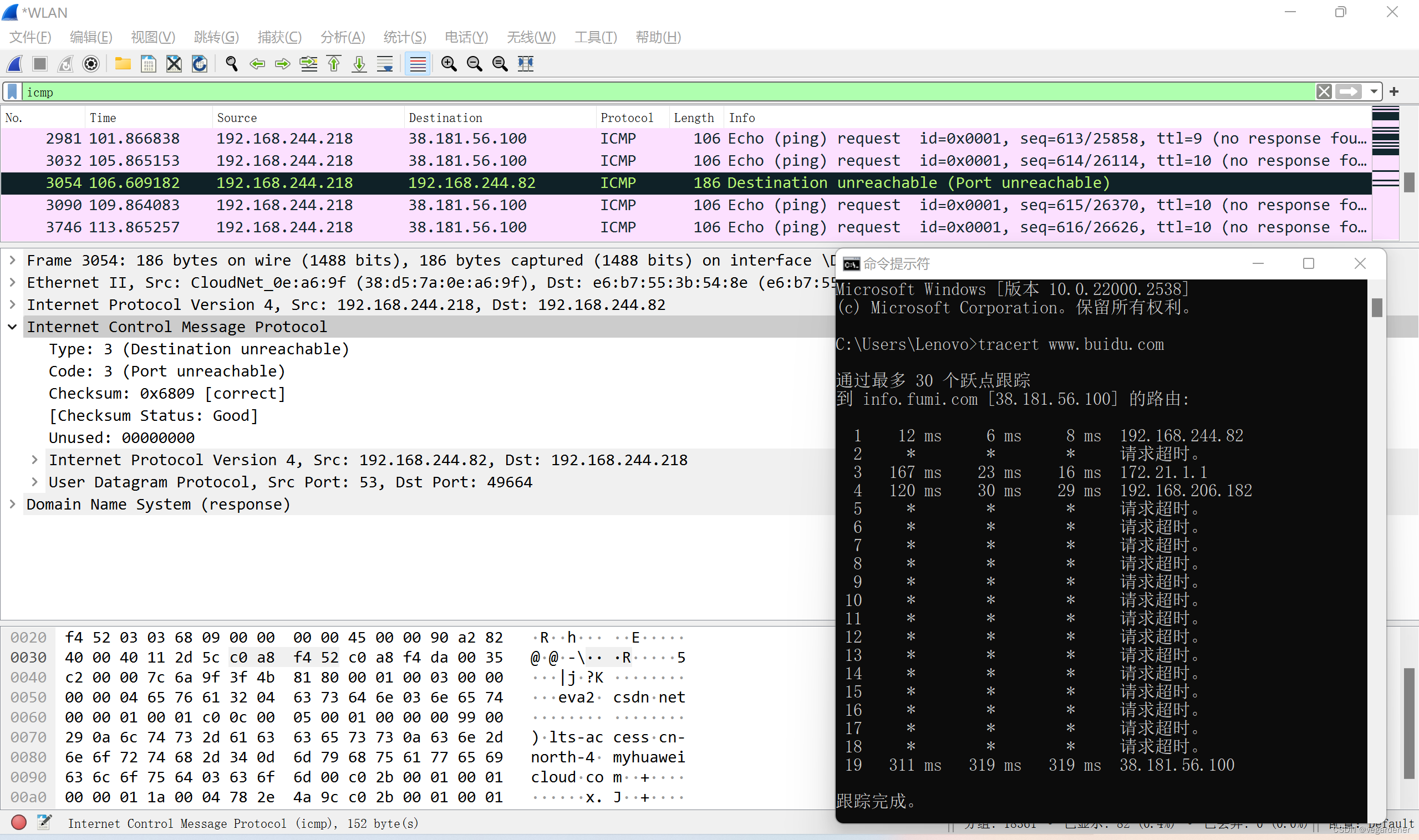Open display filter history dropdown arrow
The width and height of the screenshot is (1419, 840).
pyautogui.click(x=1373, y=91)
